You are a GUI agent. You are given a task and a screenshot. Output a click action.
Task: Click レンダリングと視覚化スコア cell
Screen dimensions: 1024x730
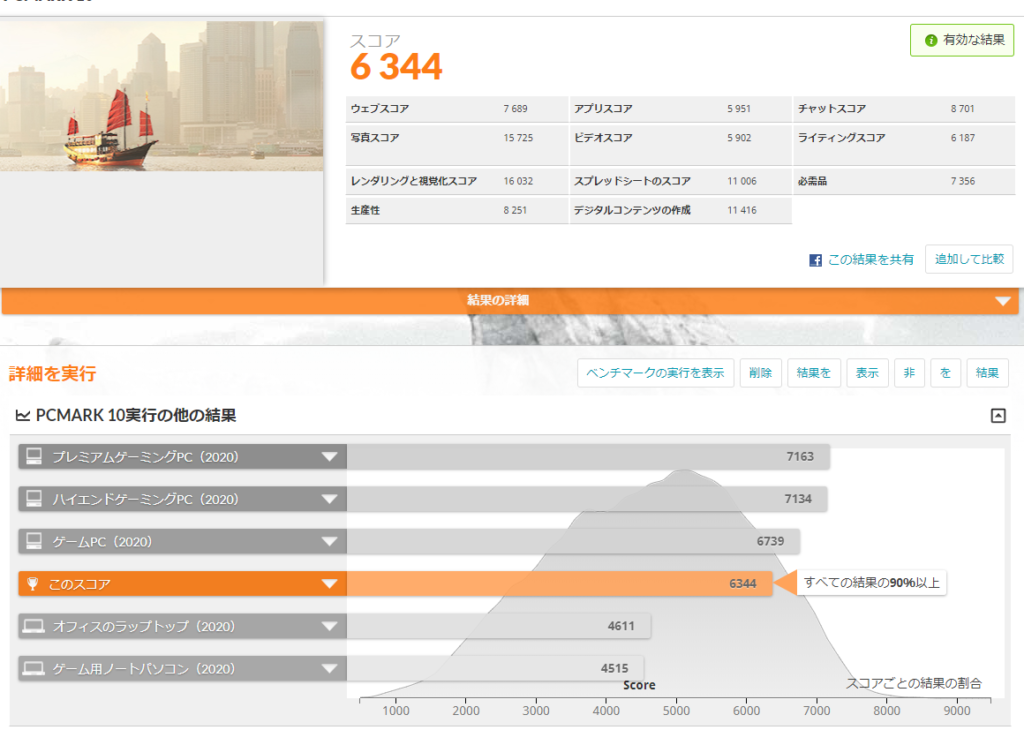[x=456, y=181]
